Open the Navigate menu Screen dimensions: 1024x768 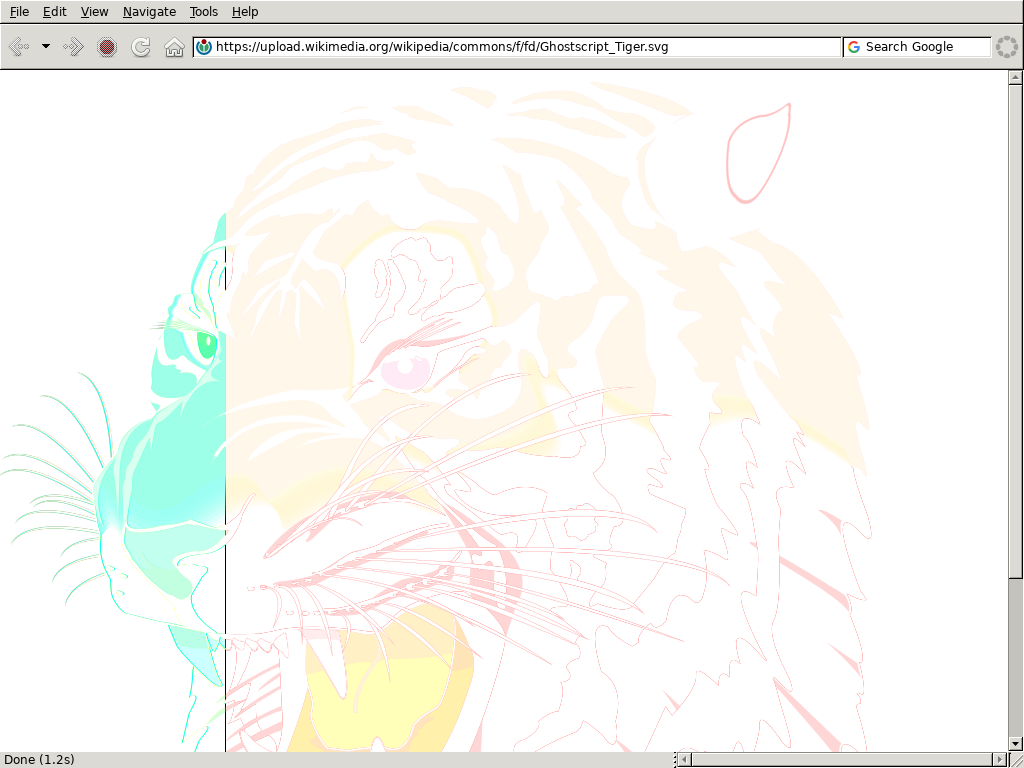[x=149, y=12]
